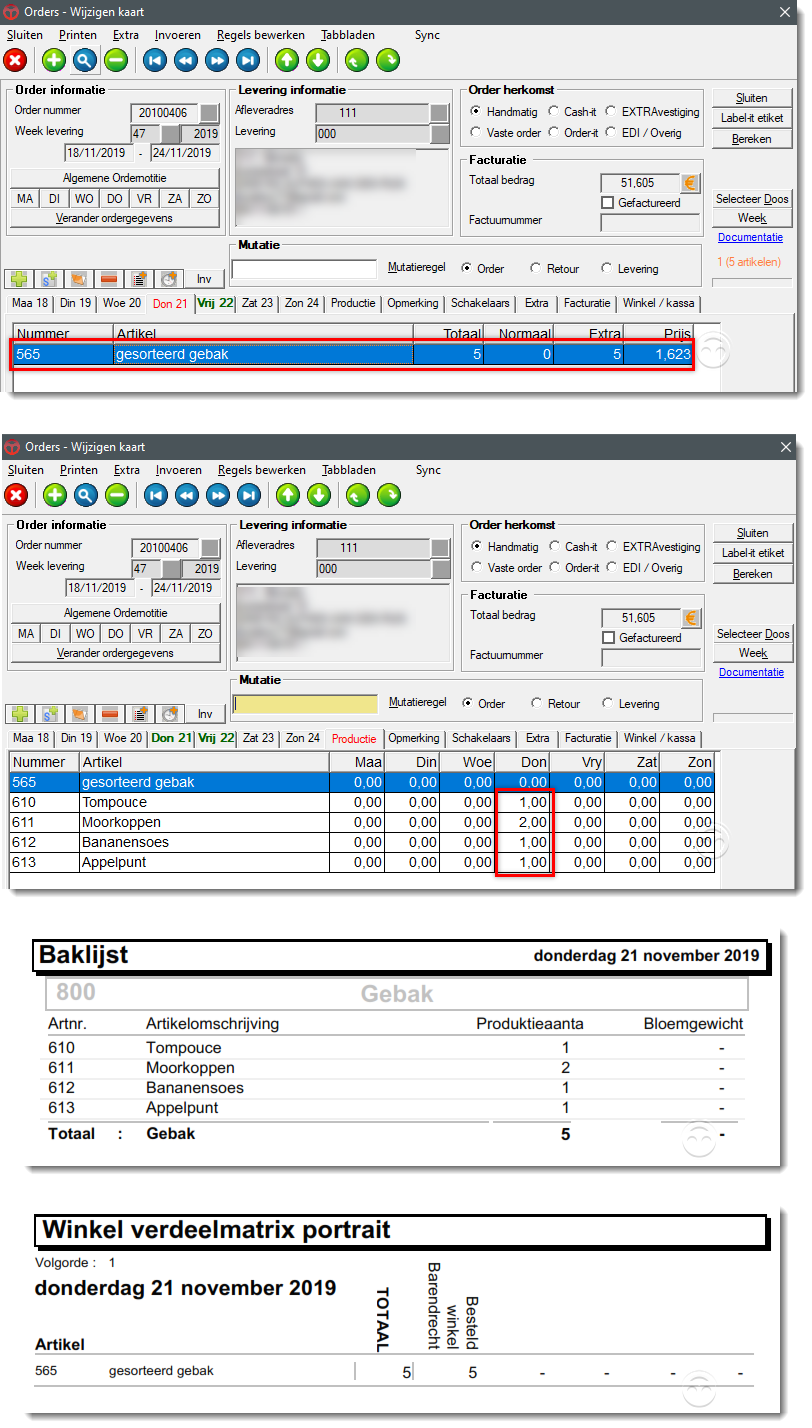Image resolution: width=812 pixels, height=1428 pixels.
Task: Click fast-forward next-record icon in Don 21-view Orders window
Action: (217, 60)
